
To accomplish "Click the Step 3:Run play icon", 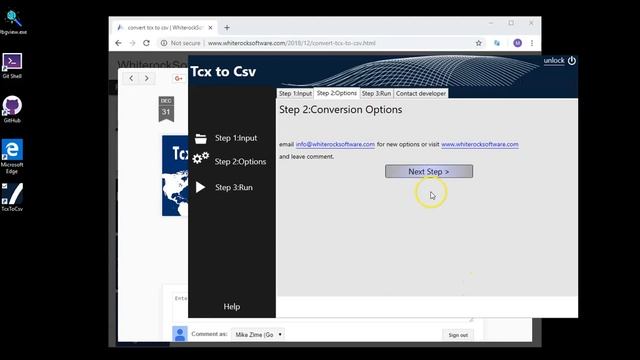I will (200, 187).
